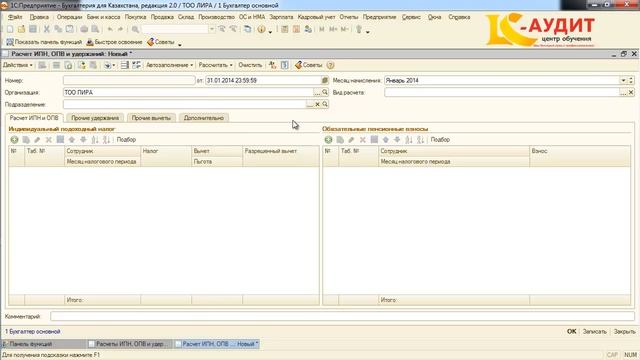Clear the Вид расчета field with X
This screenshot has width=640, height=360.
[x=631, y=93]
